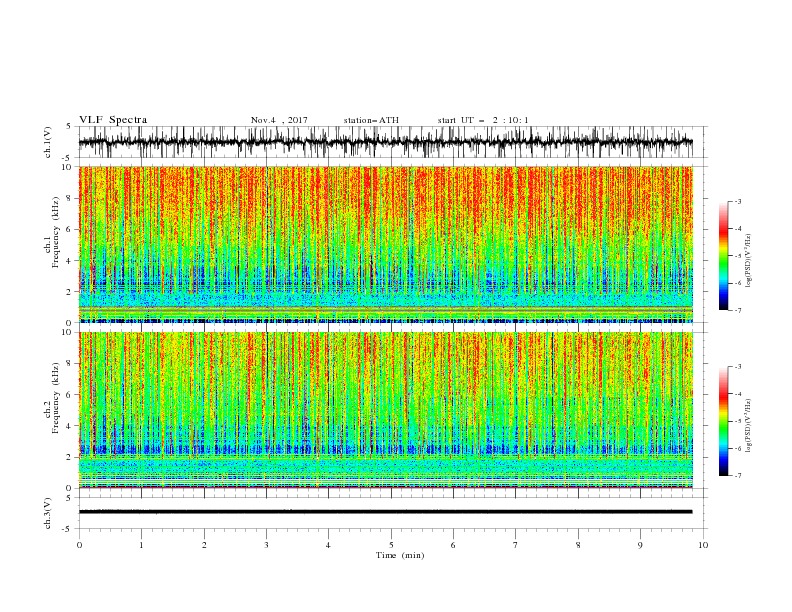Image resolution: width=792 pixels, height=612 pixels.
Task: Click the "station=ATH" header label
Action: (x=371, y=120)
